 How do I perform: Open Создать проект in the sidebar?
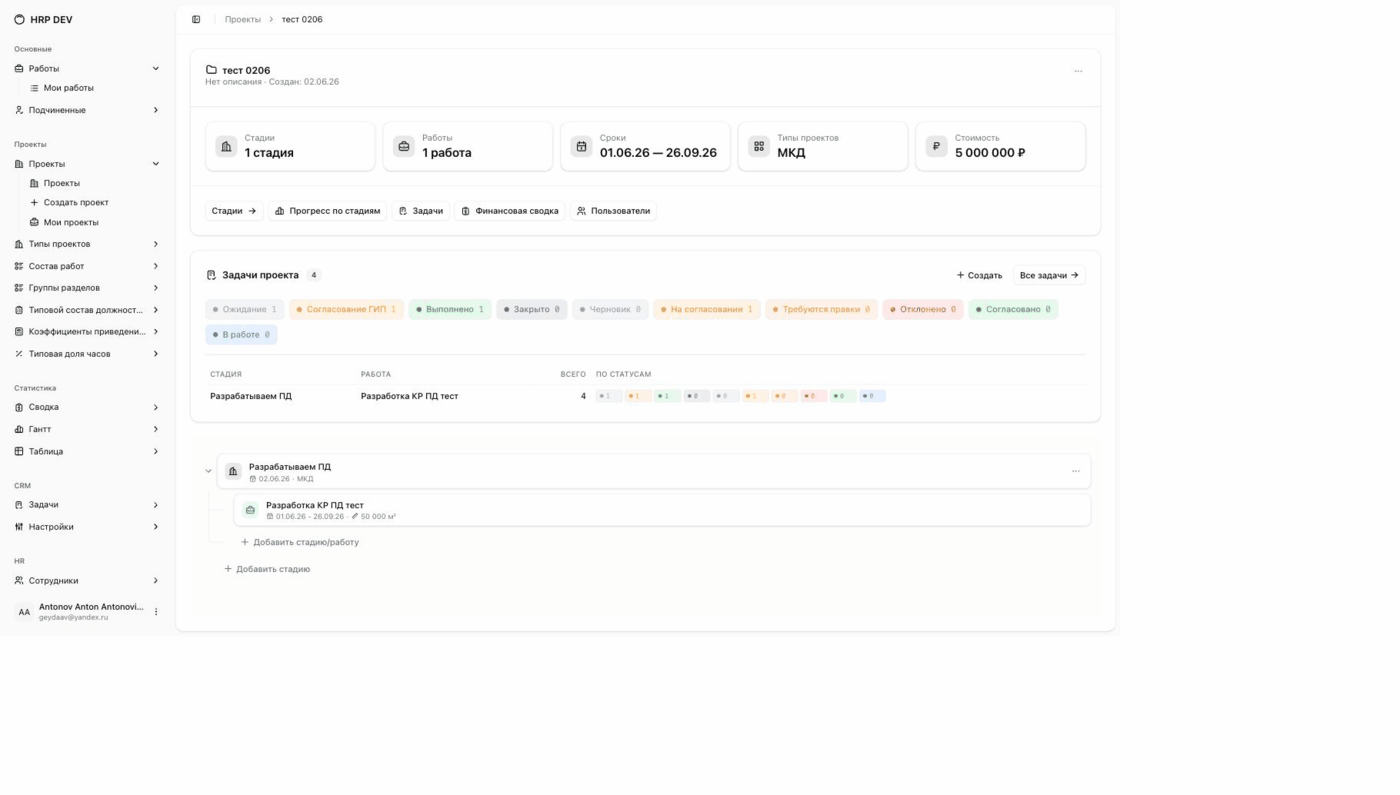76,202
